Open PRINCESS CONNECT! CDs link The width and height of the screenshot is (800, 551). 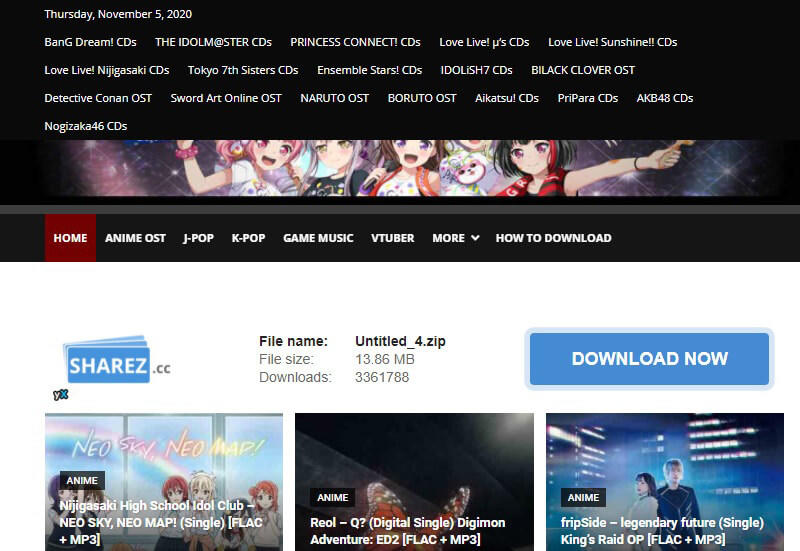coord(356,42)
